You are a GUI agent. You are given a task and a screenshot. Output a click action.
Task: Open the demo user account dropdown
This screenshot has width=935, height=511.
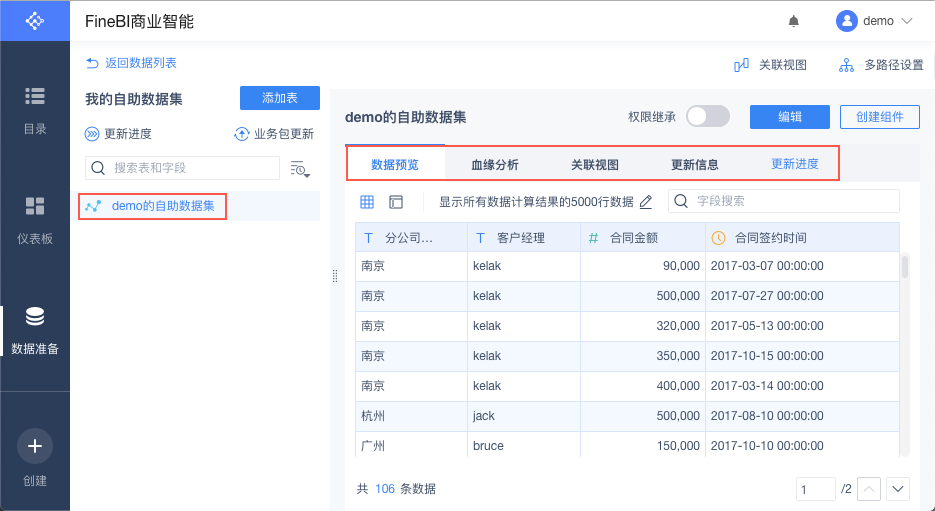[x=875, y=21]
